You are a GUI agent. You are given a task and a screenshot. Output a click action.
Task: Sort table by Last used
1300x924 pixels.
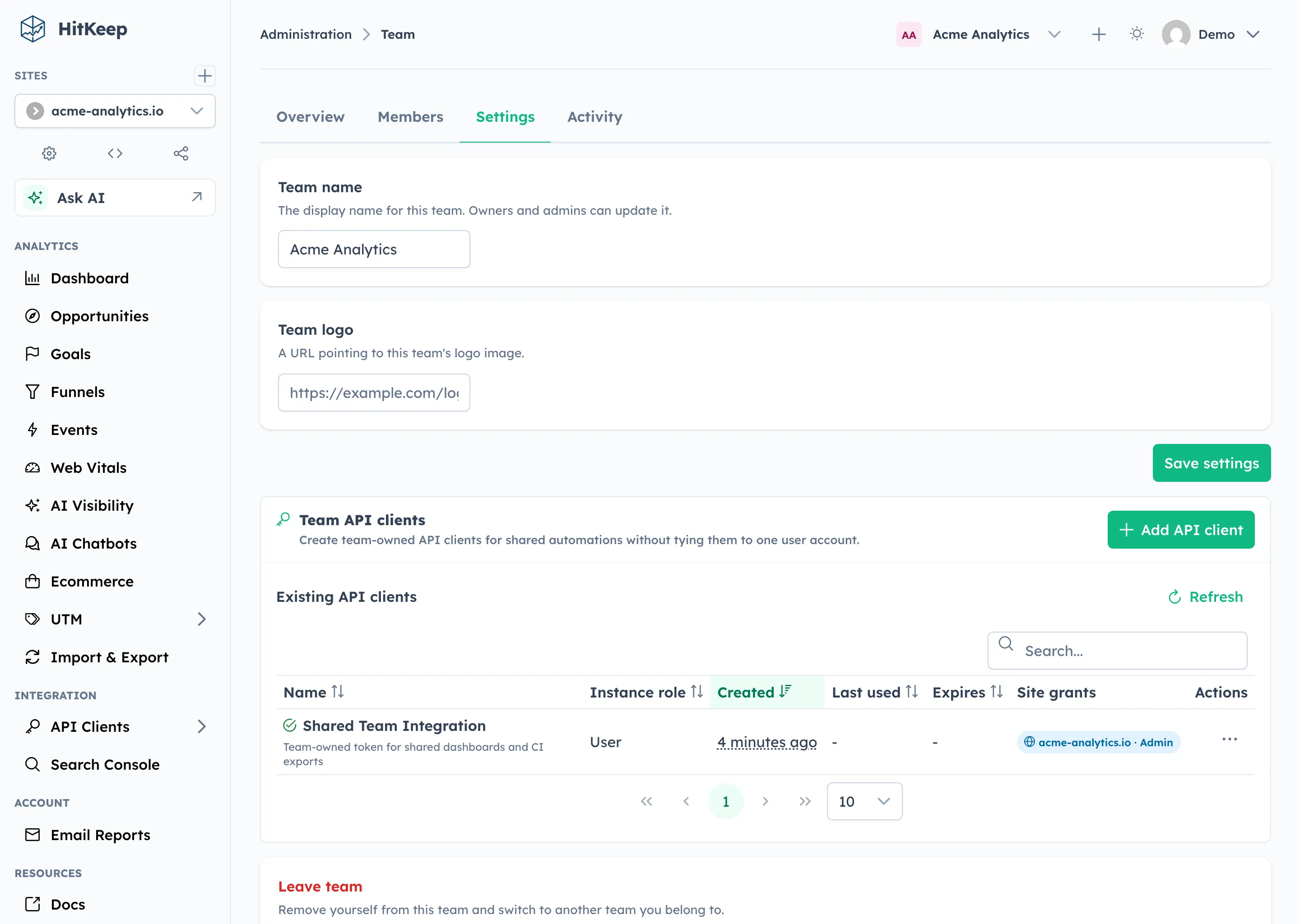click(x=875, y=692)
